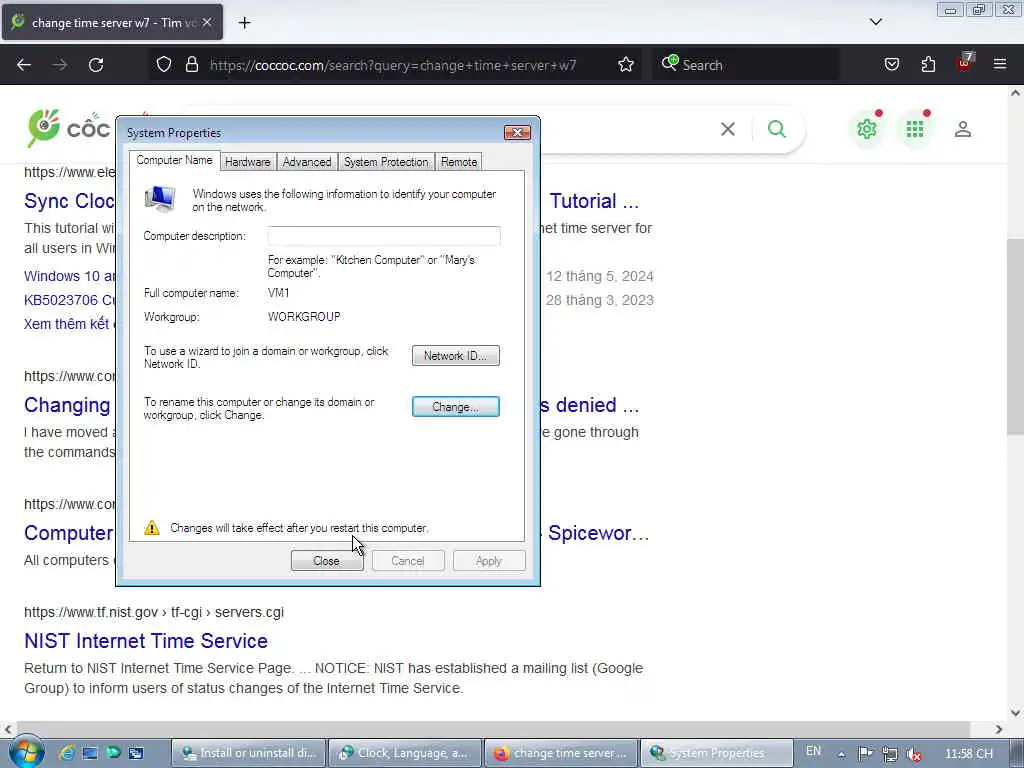Show hidden tray icons arrow
The image size is (1024, 768).
coord(842,754)
